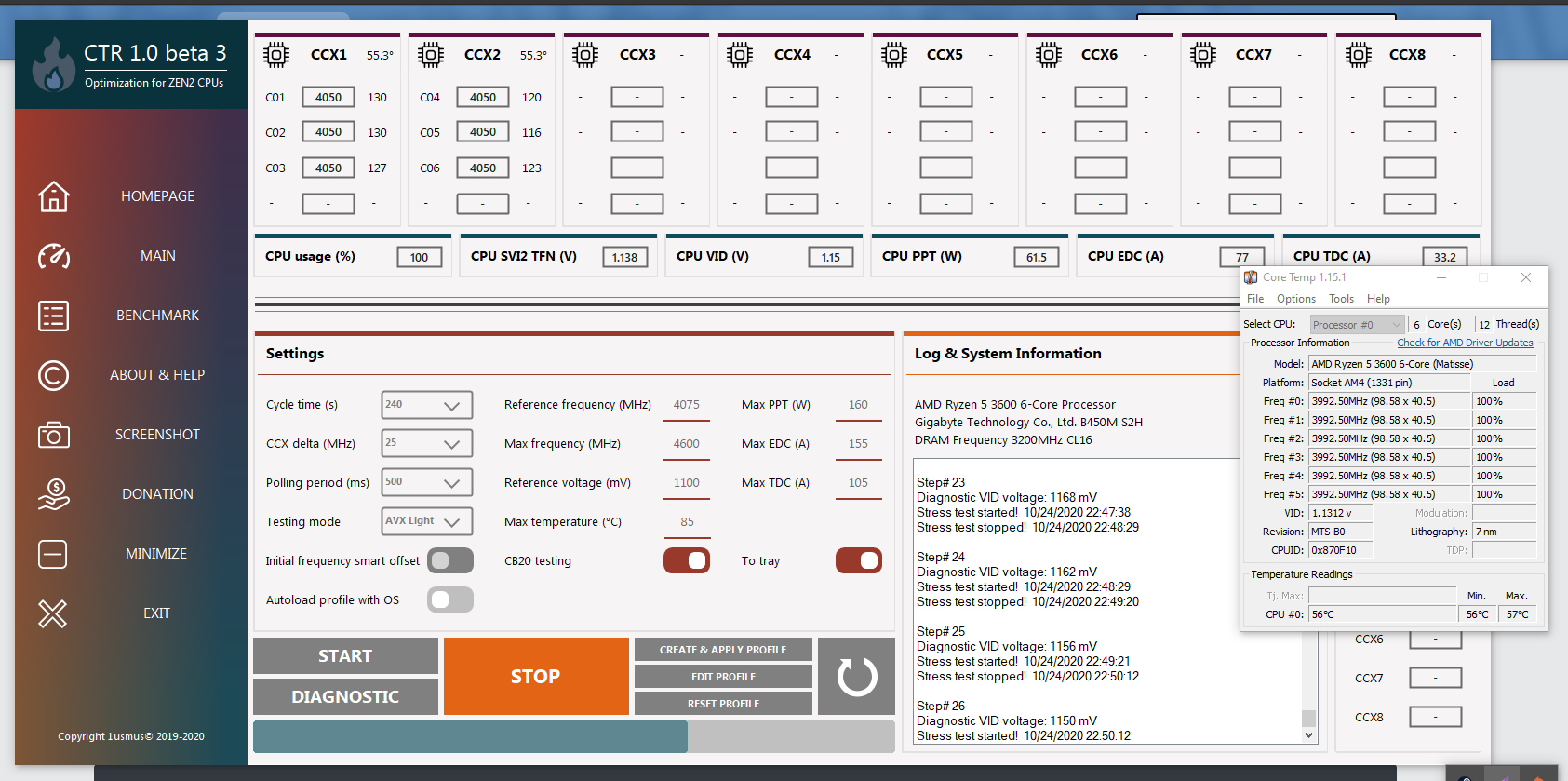Image resolution: width=1568 pixels, height=781 pixels.
Task: Open the Options menu in Core Temp
Action: click(x=1296, y=299)
